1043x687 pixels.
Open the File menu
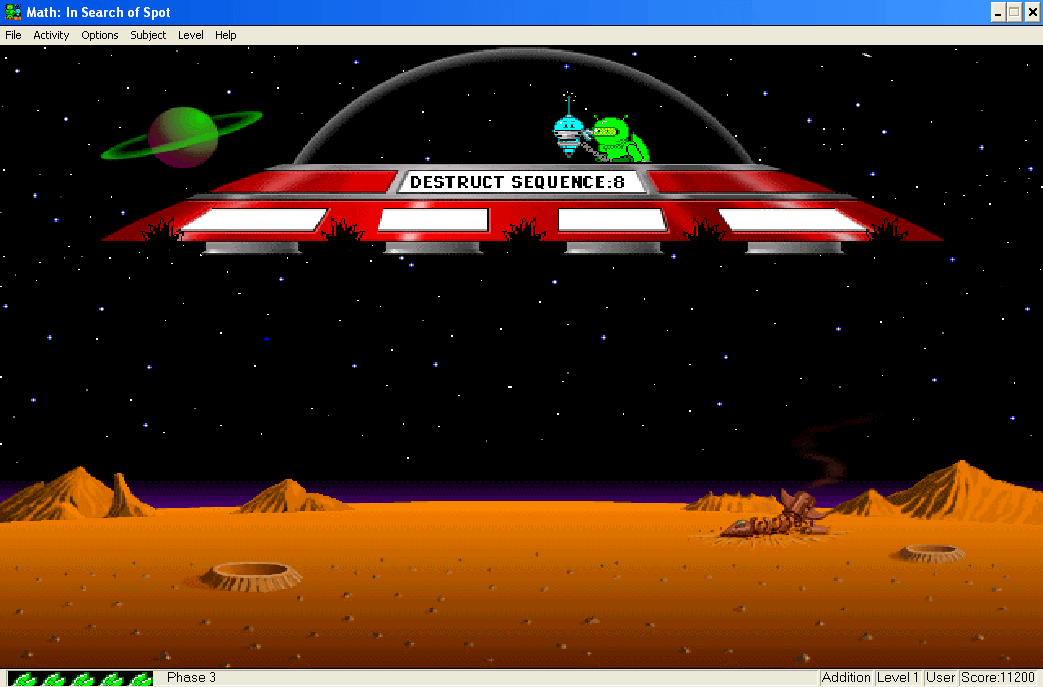coord(13,35)
